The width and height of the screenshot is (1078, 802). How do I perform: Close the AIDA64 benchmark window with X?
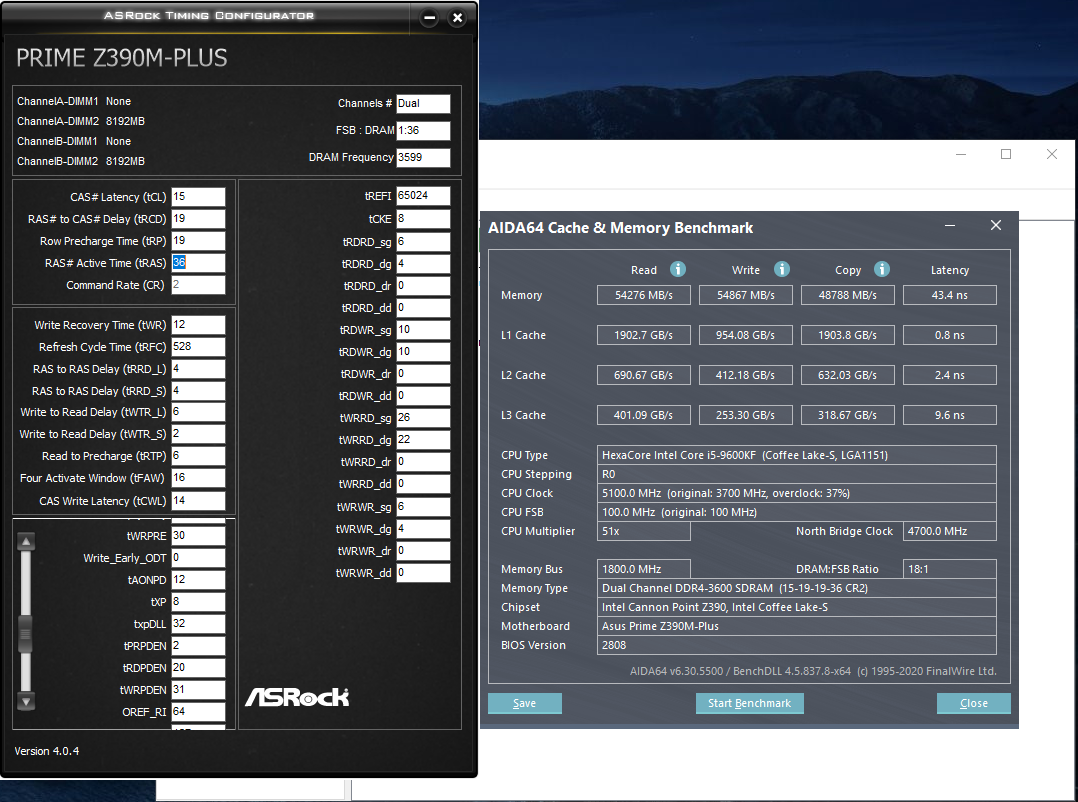pyautogui.click(x=996, y=225)
